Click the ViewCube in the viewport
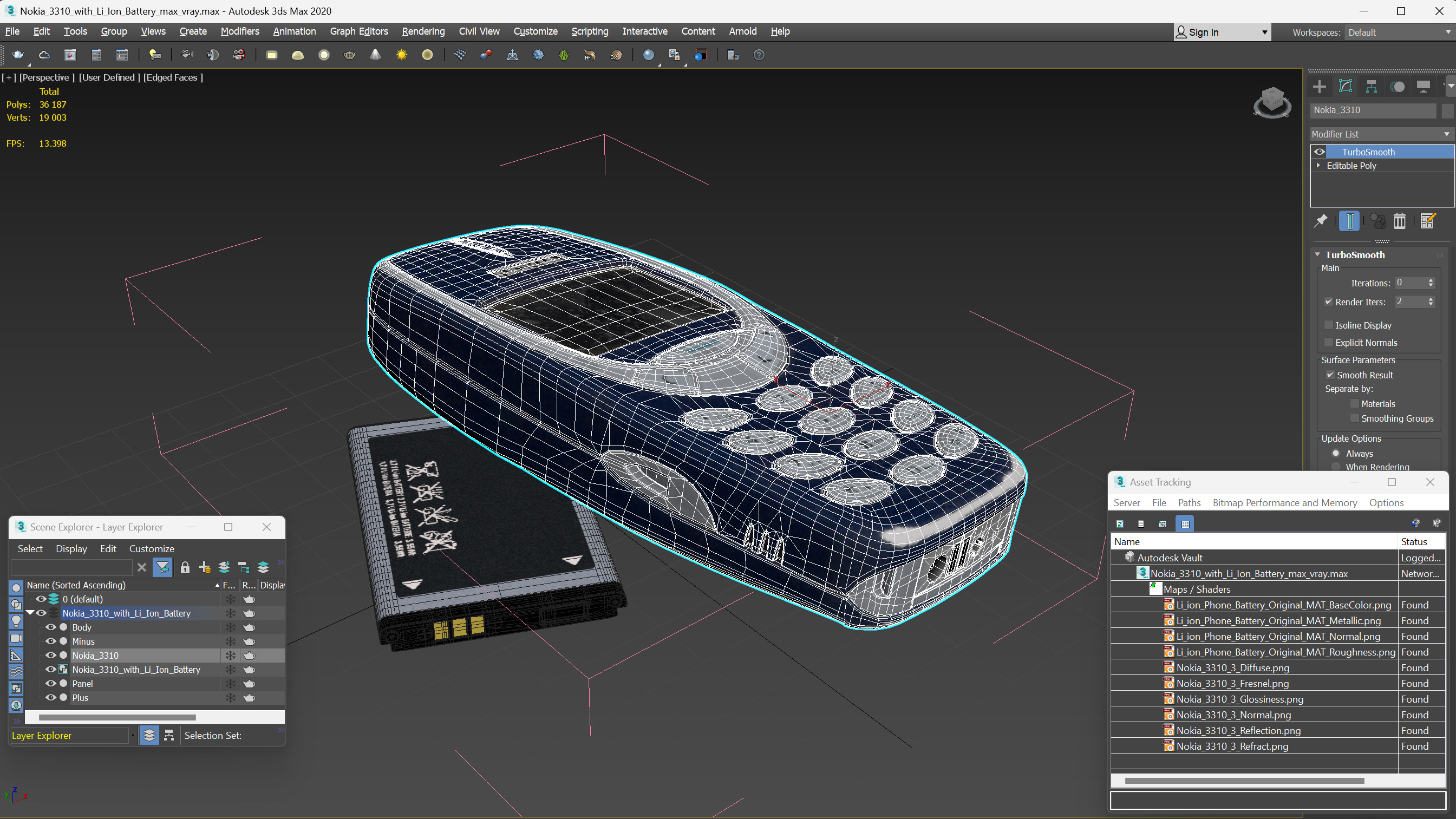Screen dimensions: 1456x819 click(x=1272, y=102)
